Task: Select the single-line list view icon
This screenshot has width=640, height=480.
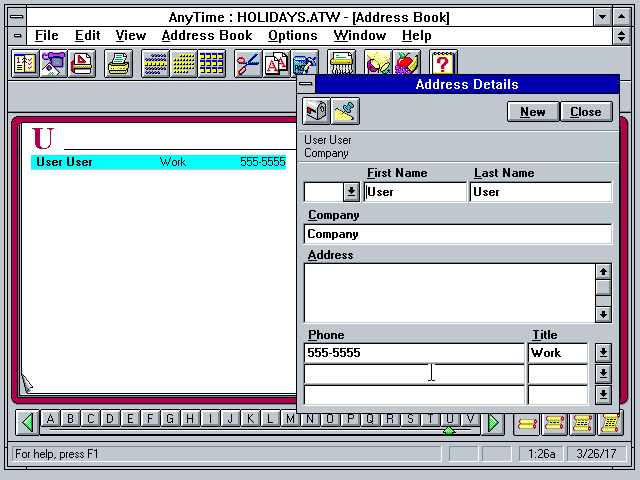Action: [155, 64]
